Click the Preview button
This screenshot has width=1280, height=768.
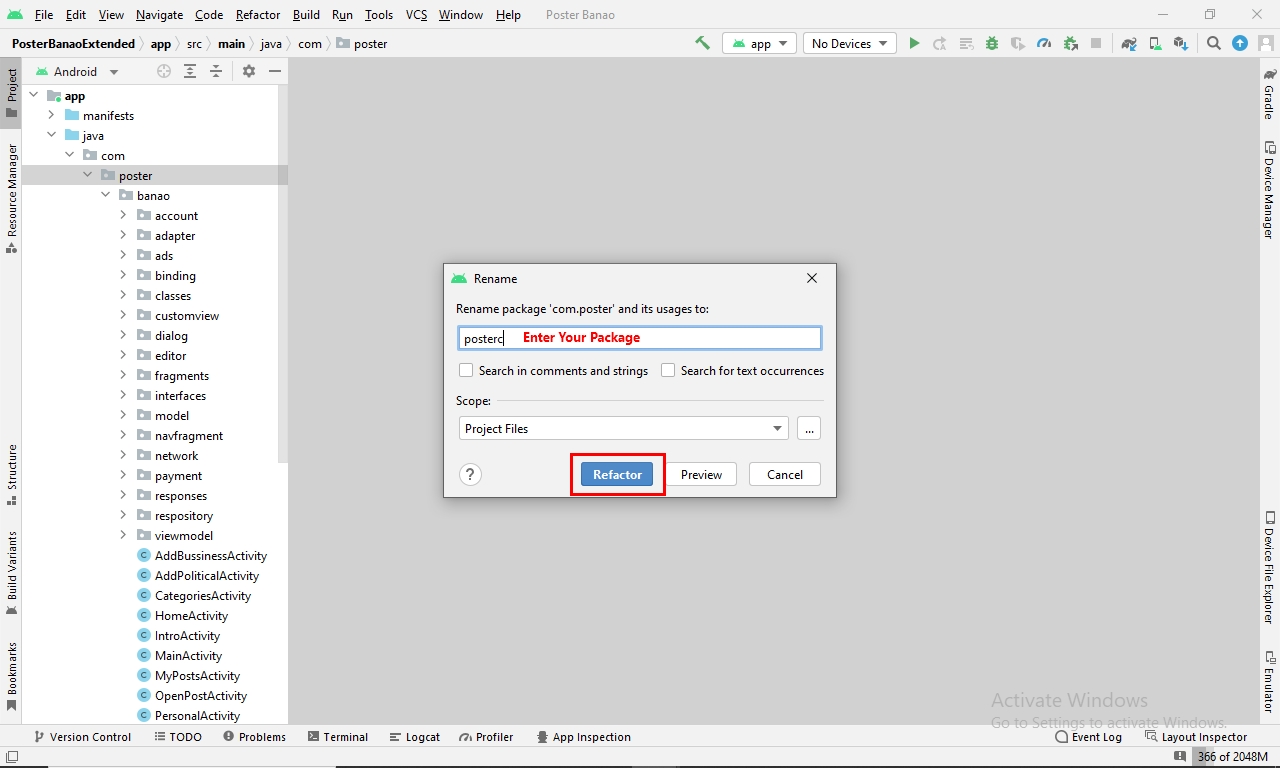coord(701,475)
